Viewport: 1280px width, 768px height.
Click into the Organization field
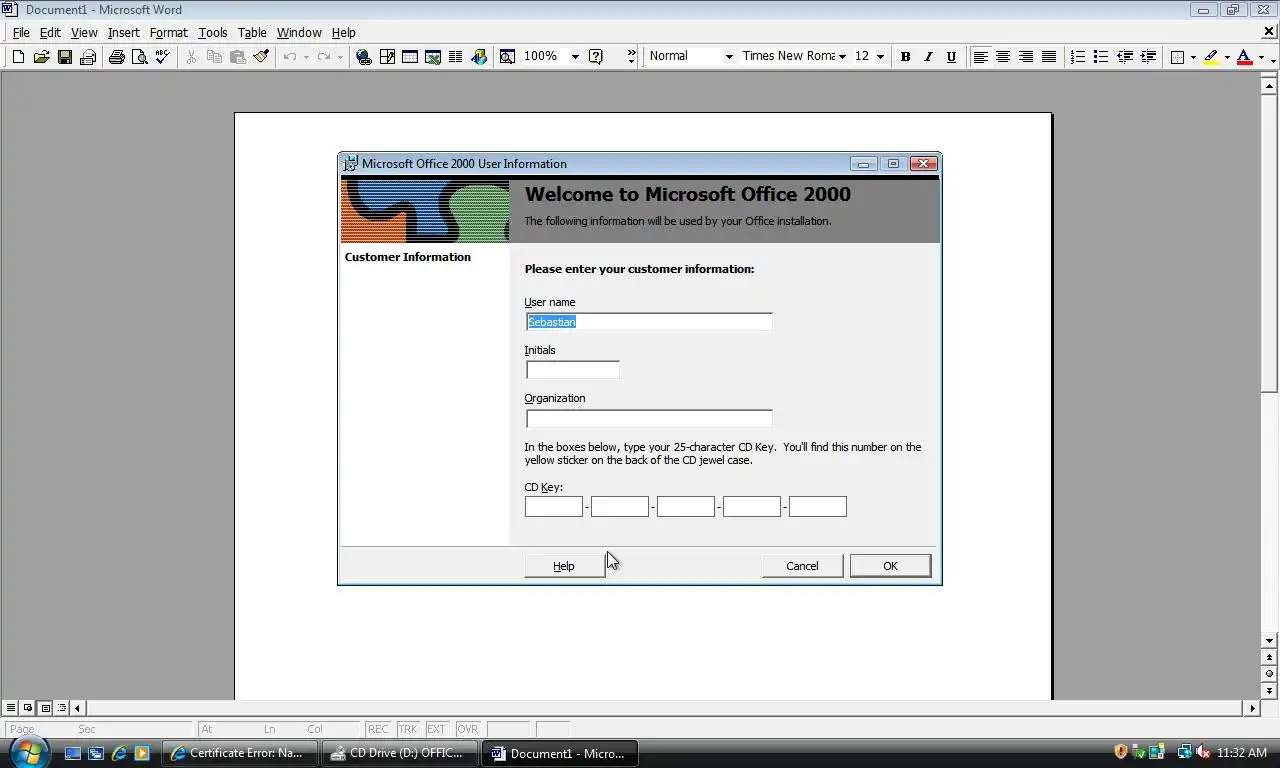tap(649, 418)
